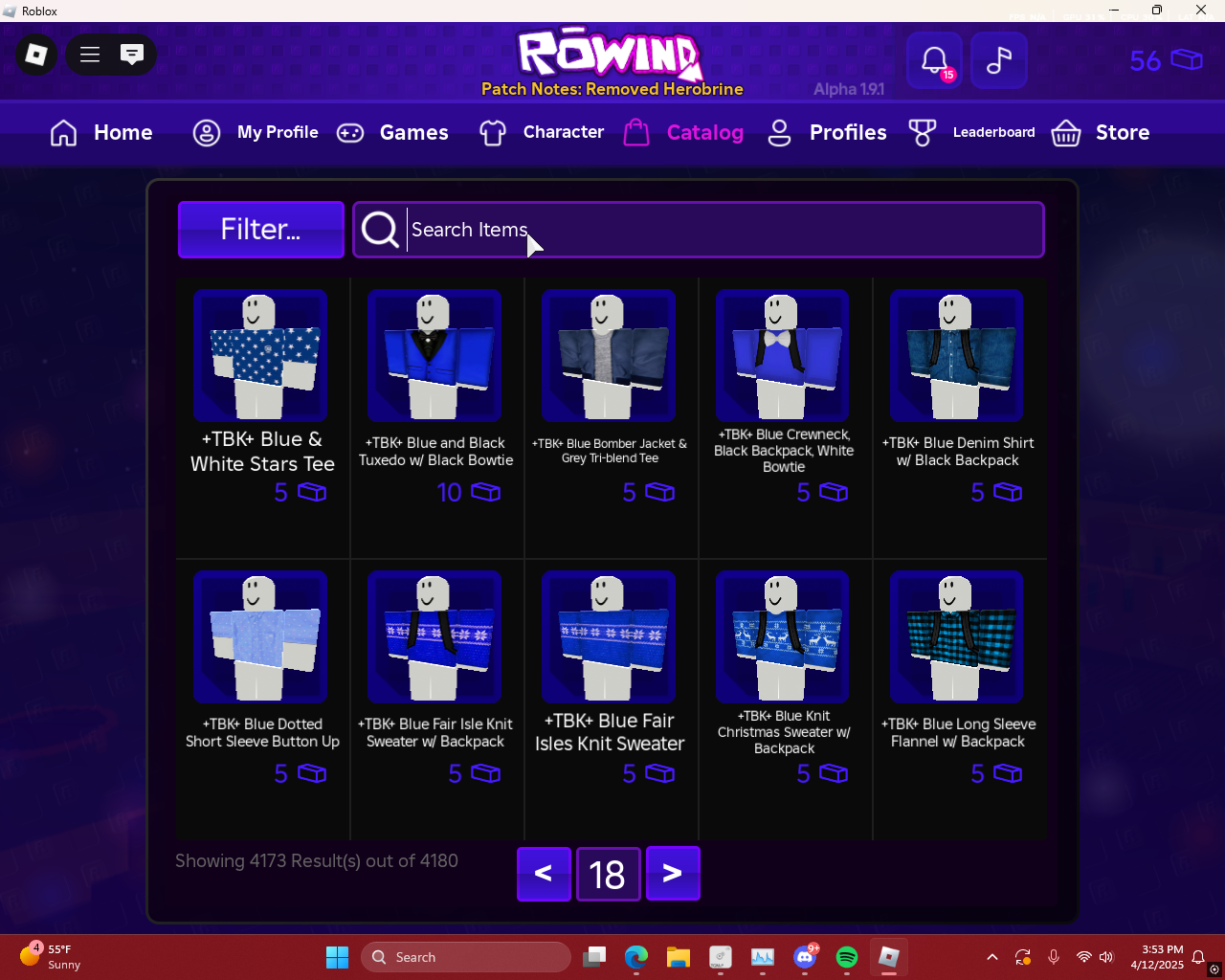The height and width of the screenshot is (980, 1225).
Task: Open Discord from the taskbar
Action: click(805, 957)
